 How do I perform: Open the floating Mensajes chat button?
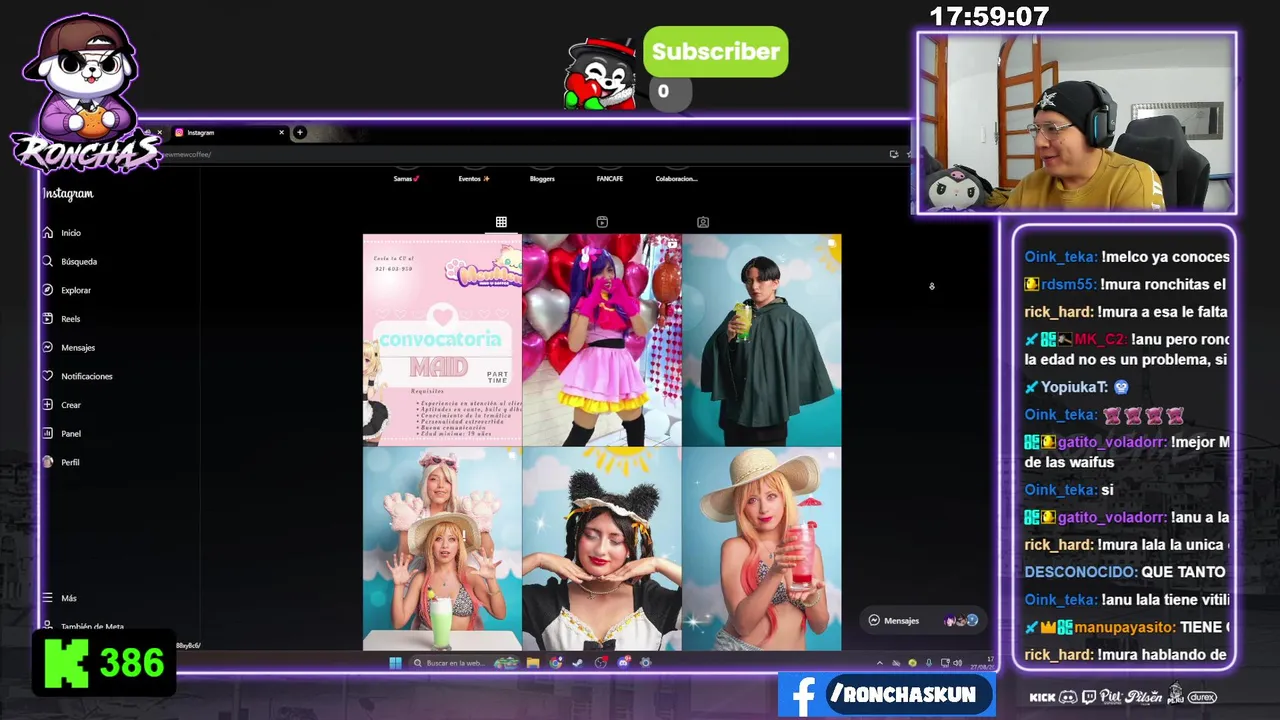tap(922, 621)
